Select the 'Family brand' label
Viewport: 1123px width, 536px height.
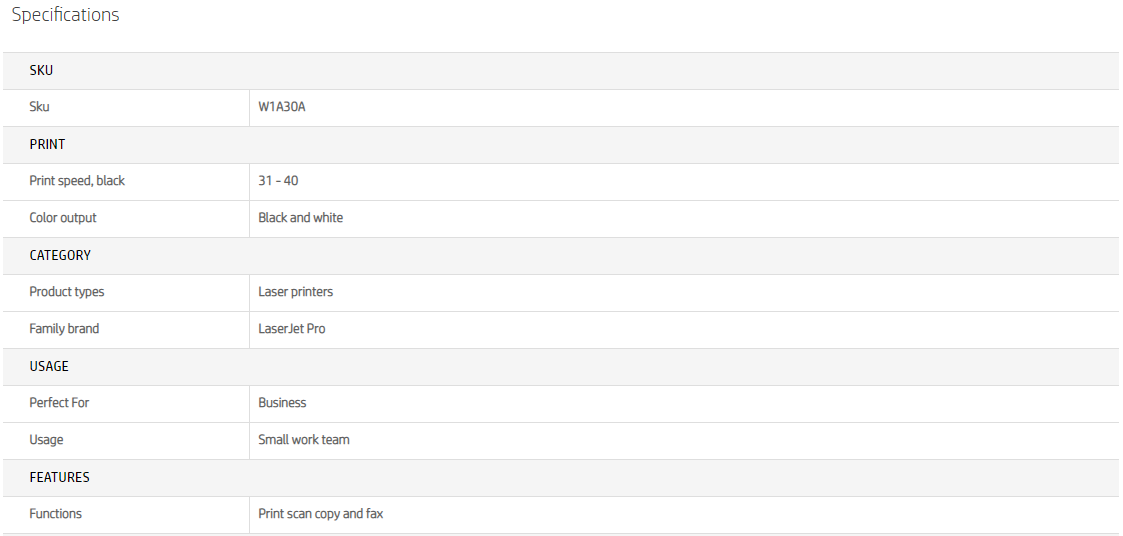pyautogui.click(x=64, y=329)
